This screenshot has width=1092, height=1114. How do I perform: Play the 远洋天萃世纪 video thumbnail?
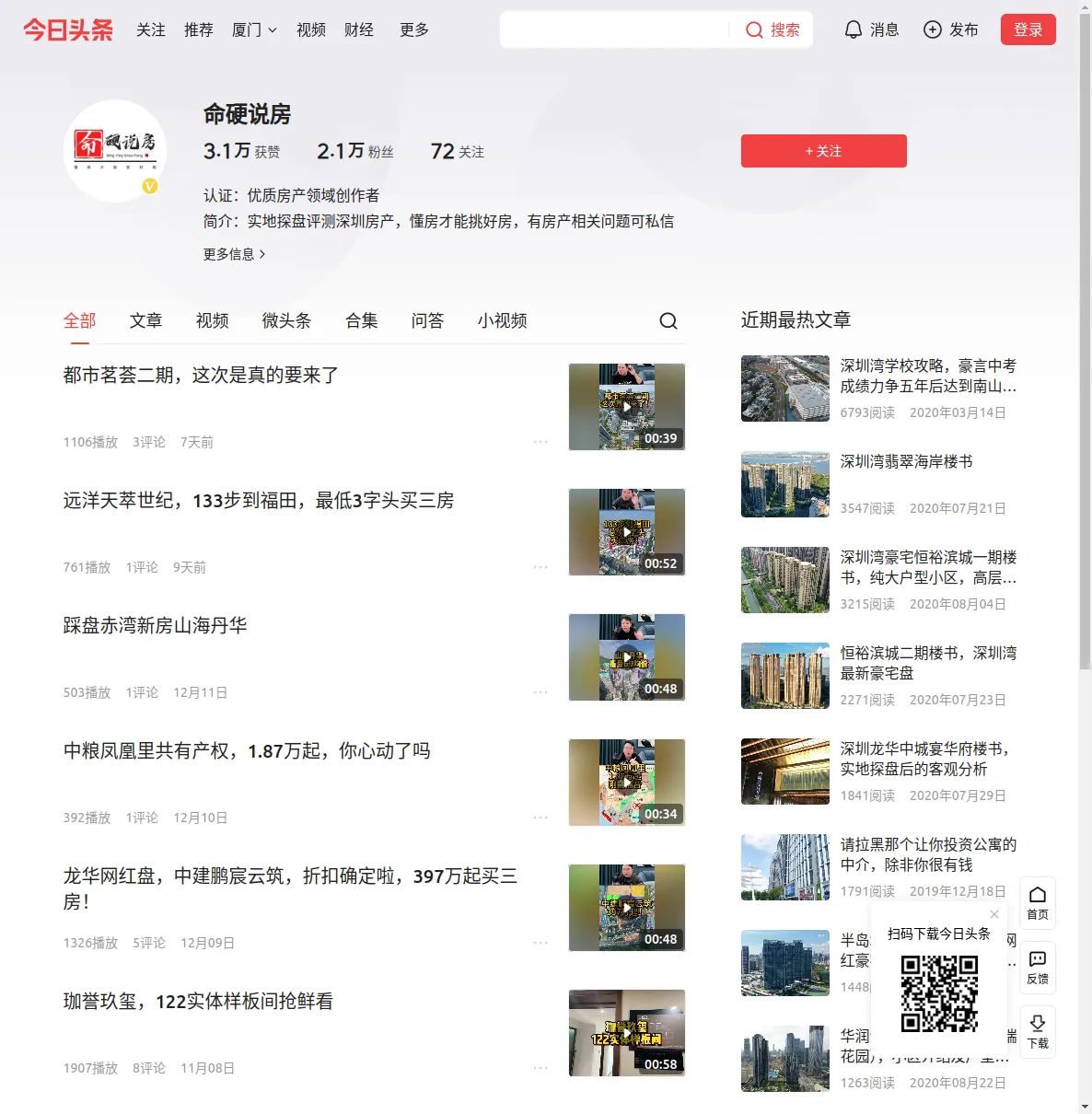click(627, 532)
